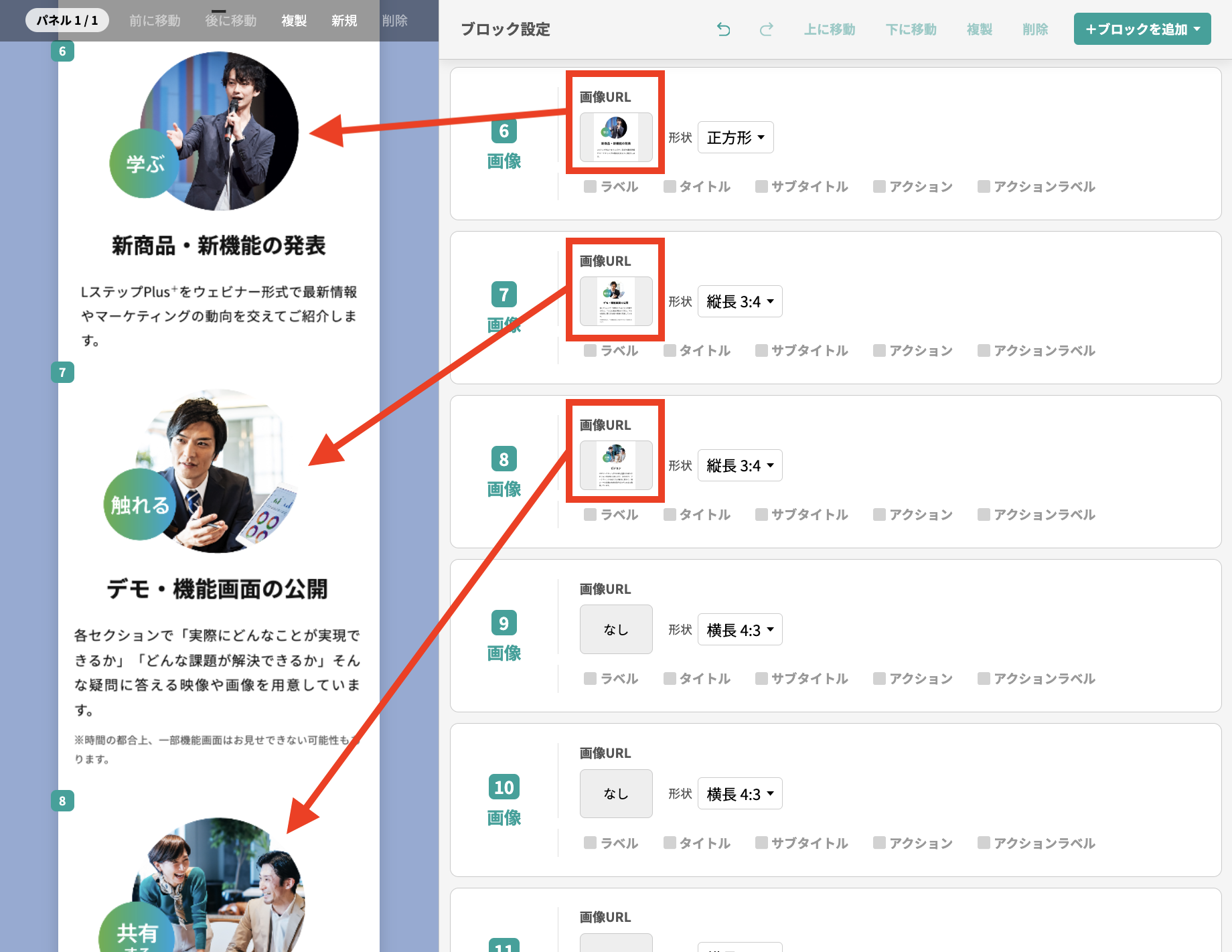The height and width of the screenshot is (952, 1232).
Task: Click block number 10 badge in settings
Action: pyautogui.click(x=504, y=787)
